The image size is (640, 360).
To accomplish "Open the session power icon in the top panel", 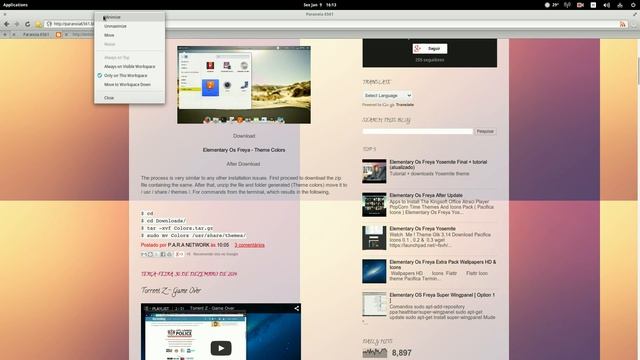I will 633,5.
